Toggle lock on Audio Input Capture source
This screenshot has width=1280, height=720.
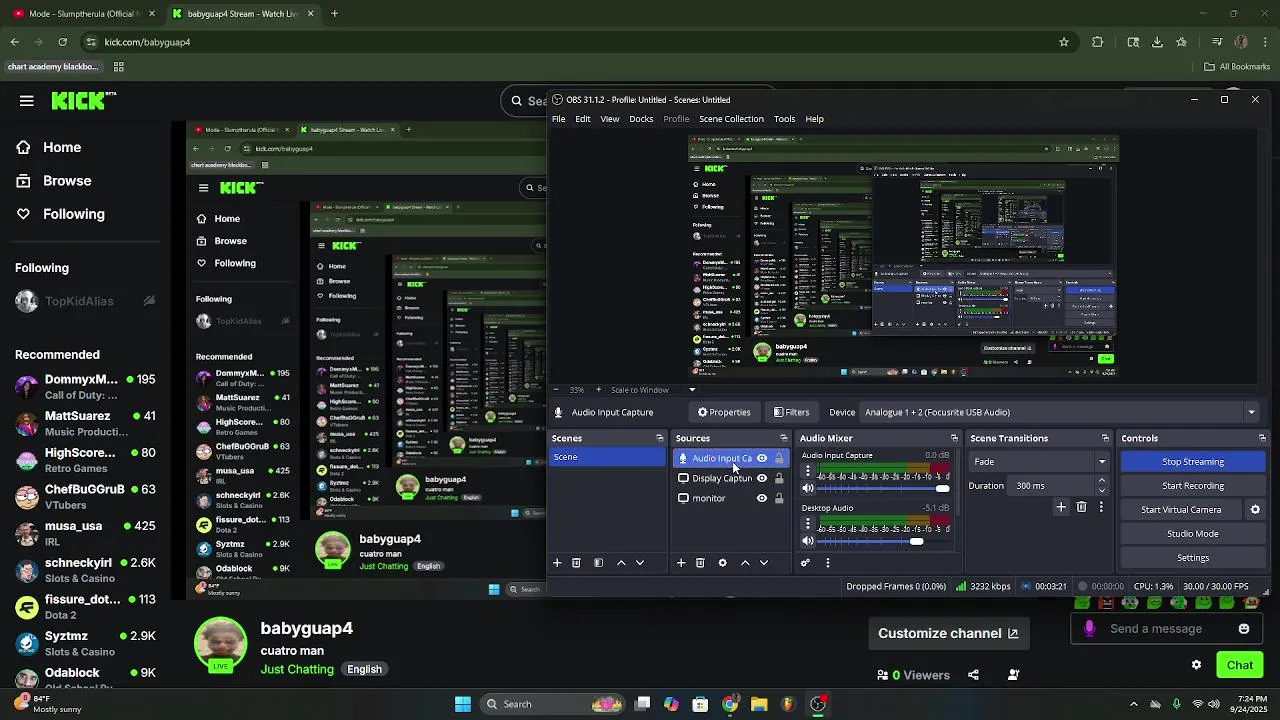click(x=779, y=458)
